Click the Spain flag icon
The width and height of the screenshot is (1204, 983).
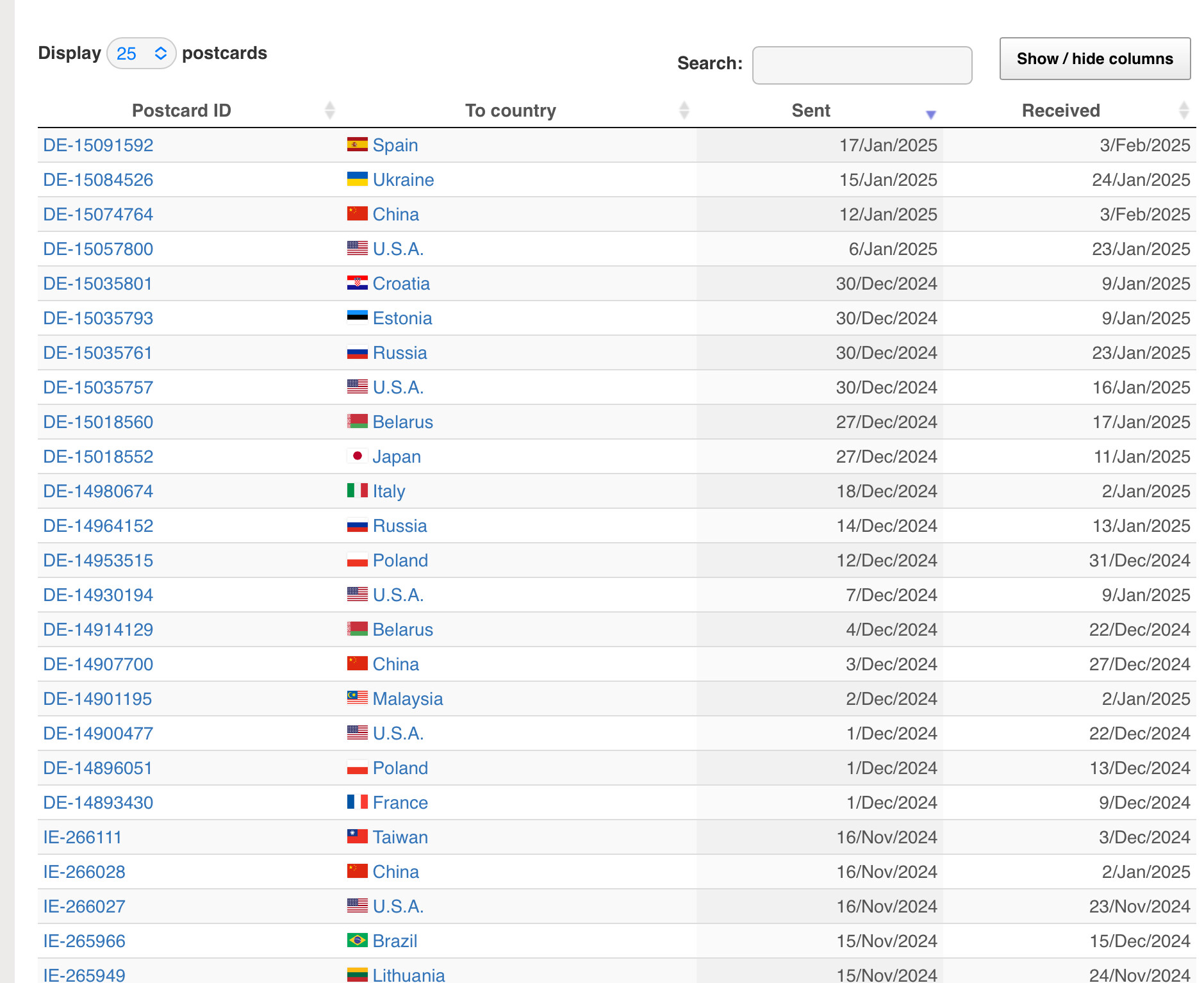(x=358, y=144)
